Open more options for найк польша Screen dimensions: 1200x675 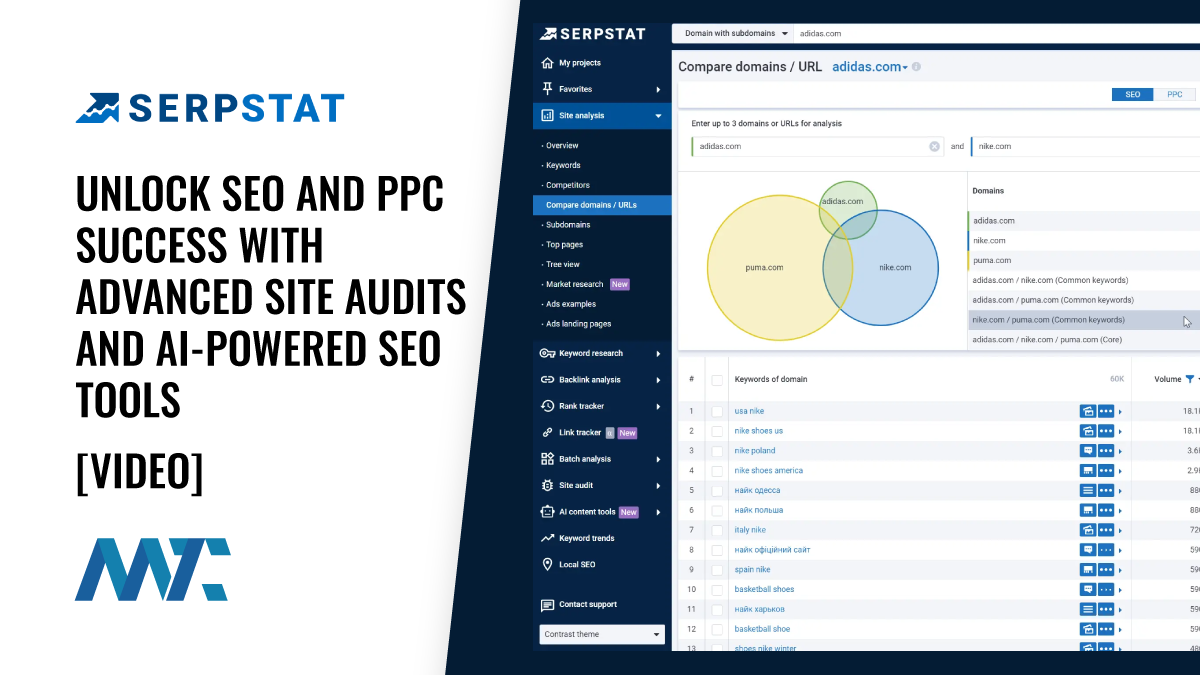[x=1105, y=510]
